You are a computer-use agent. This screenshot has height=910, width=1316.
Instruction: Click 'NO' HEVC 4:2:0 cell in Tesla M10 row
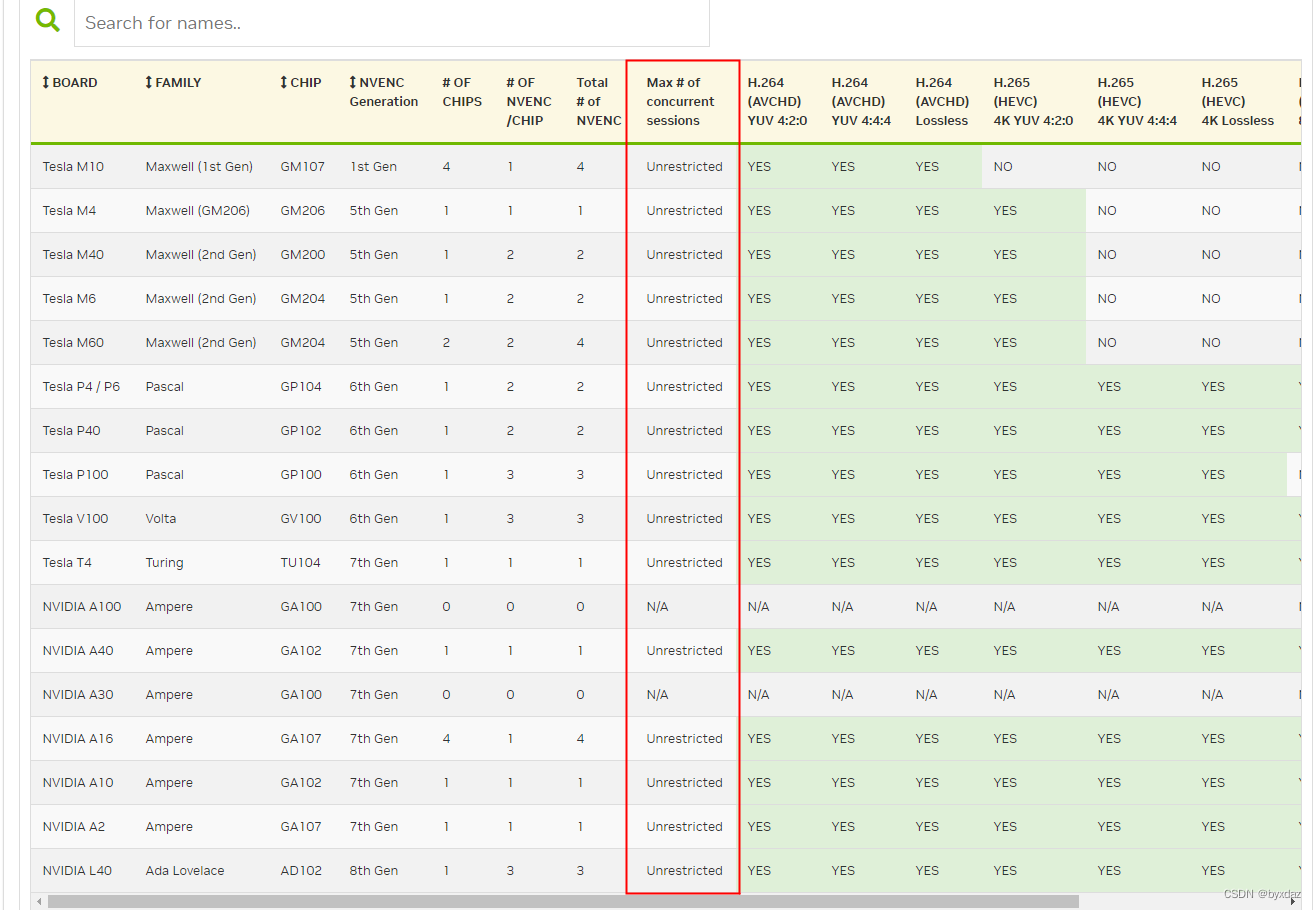[x=1003, y=167]
